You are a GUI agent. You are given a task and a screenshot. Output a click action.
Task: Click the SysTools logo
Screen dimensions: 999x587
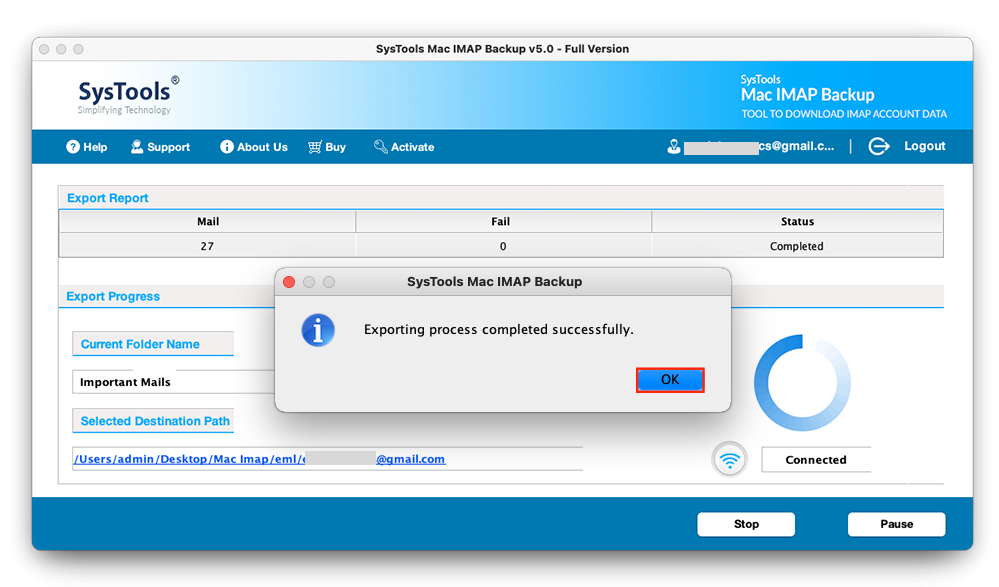[127, 96]
